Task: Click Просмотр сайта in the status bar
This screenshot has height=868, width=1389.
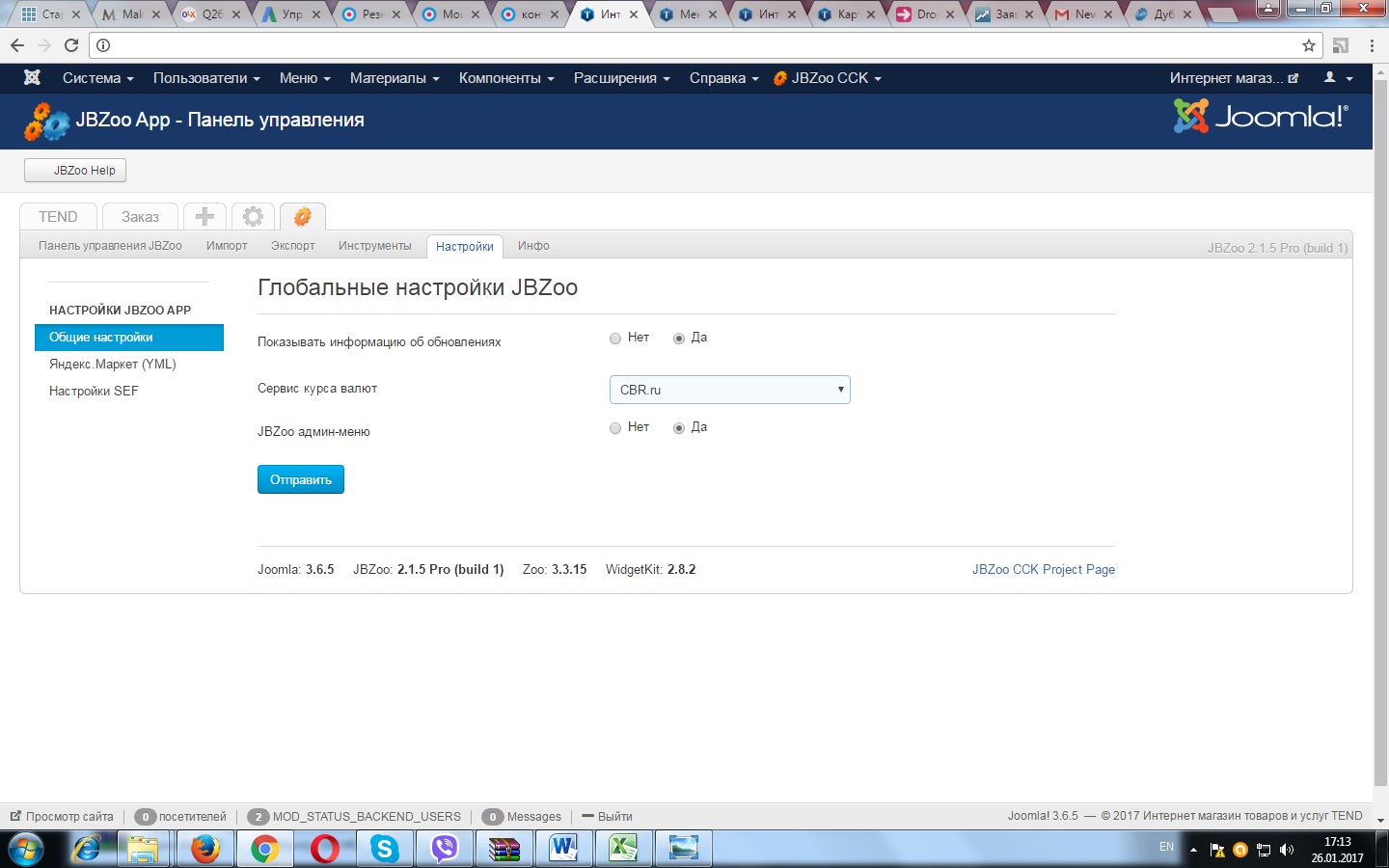Action: click(x=62, y=817)
